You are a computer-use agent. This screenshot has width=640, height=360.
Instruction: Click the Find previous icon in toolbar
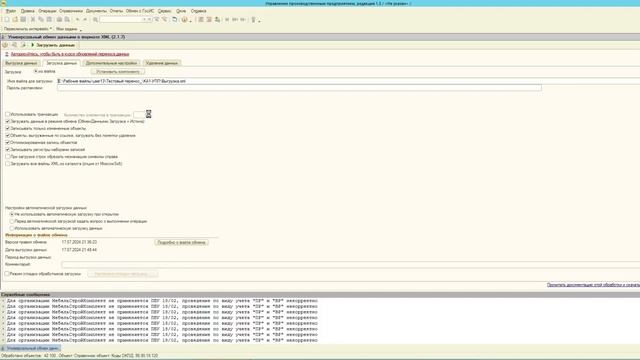(164, 19)
